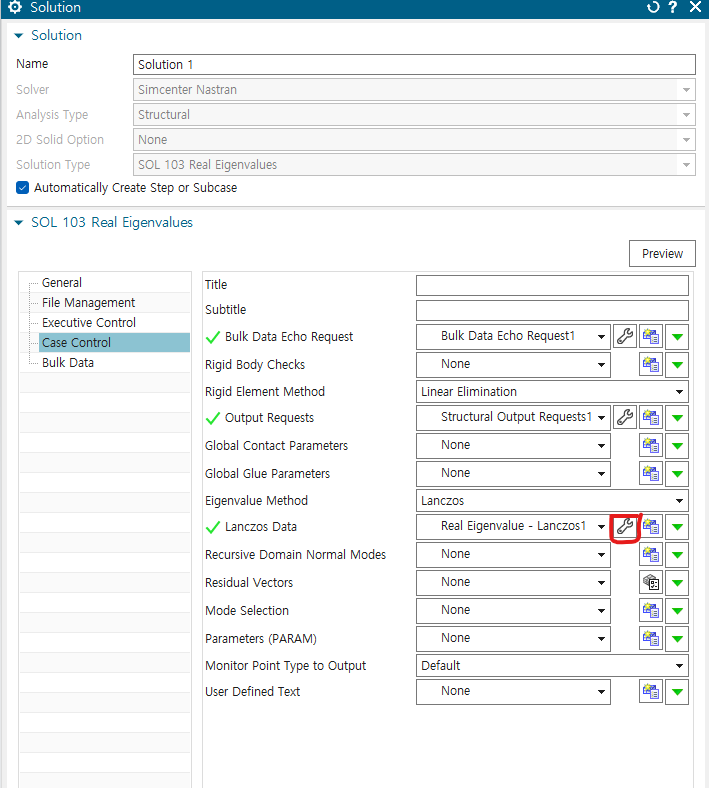
Task: Create new Bulk Data Echo Request object icon
Action: point(651,336)
